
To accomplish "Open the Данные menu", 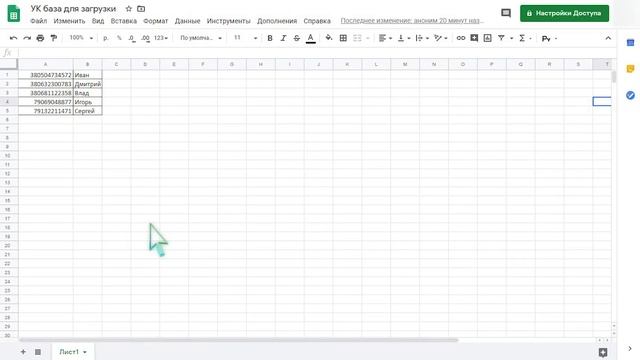I will pos(187,21).
